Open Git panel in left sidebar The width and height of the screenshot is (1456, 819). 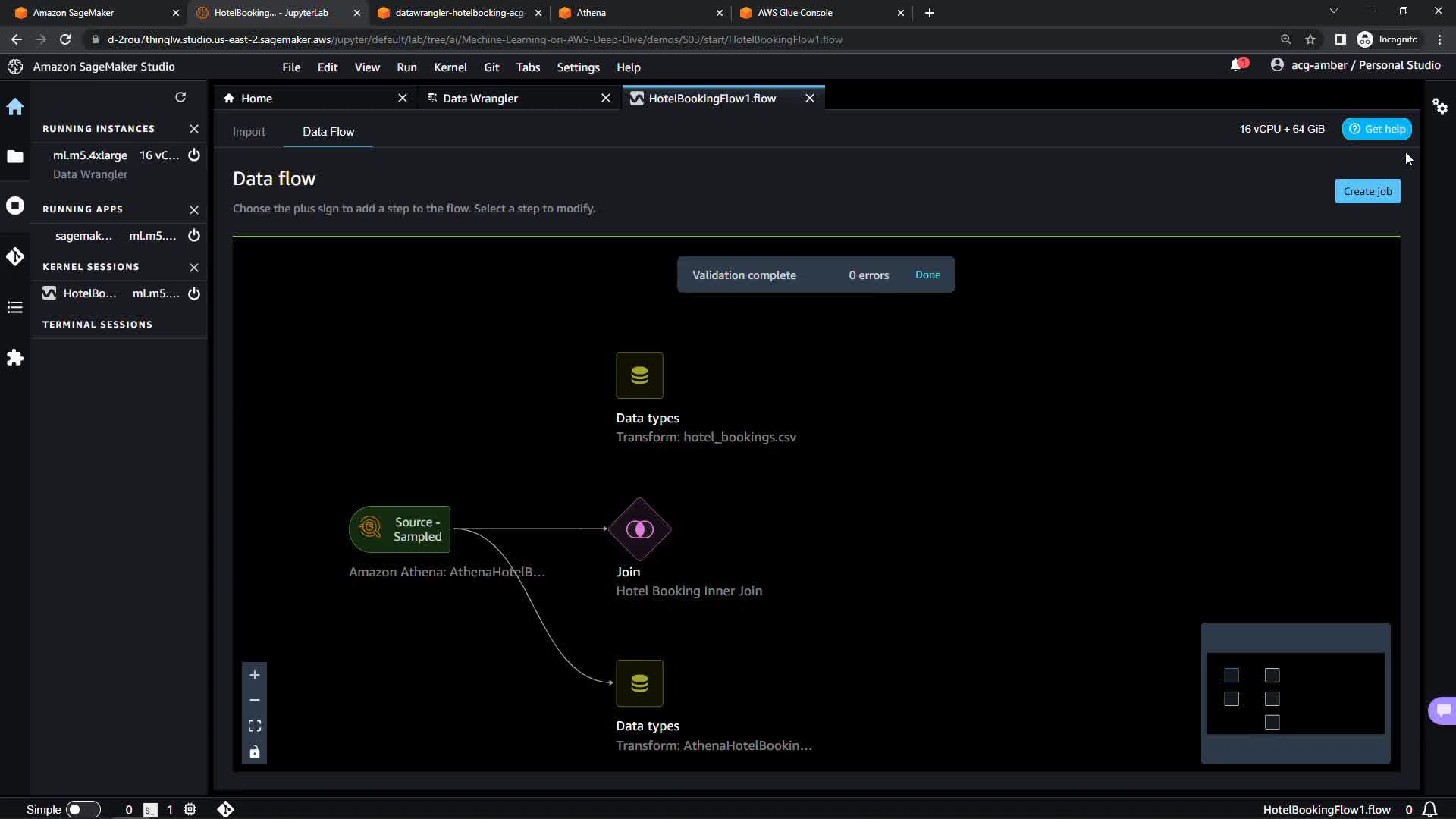pos(15,256)
